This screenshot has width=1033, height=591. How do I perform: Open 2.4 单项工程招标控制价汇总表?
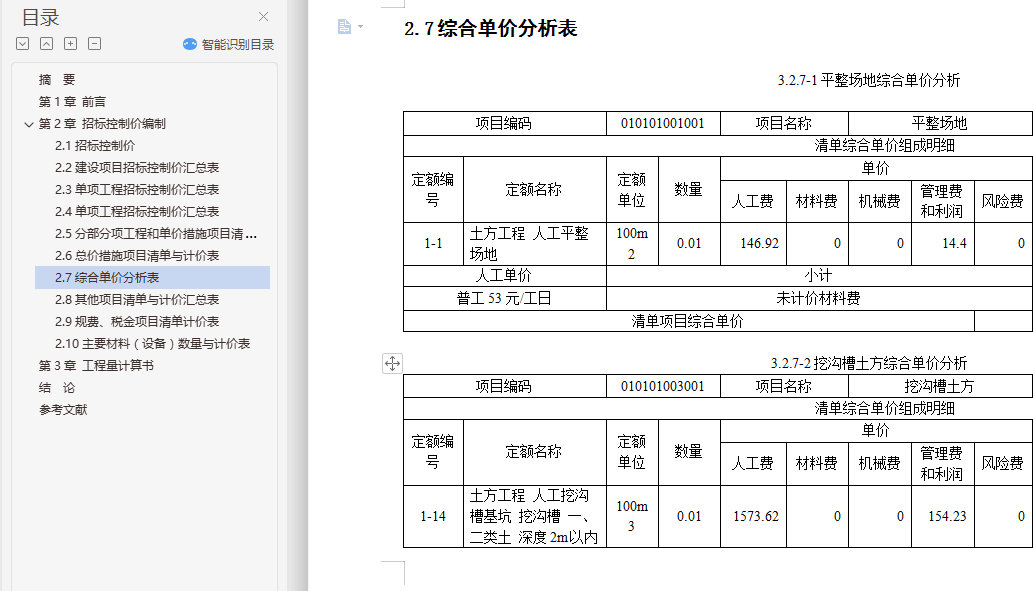coord(137,211)
